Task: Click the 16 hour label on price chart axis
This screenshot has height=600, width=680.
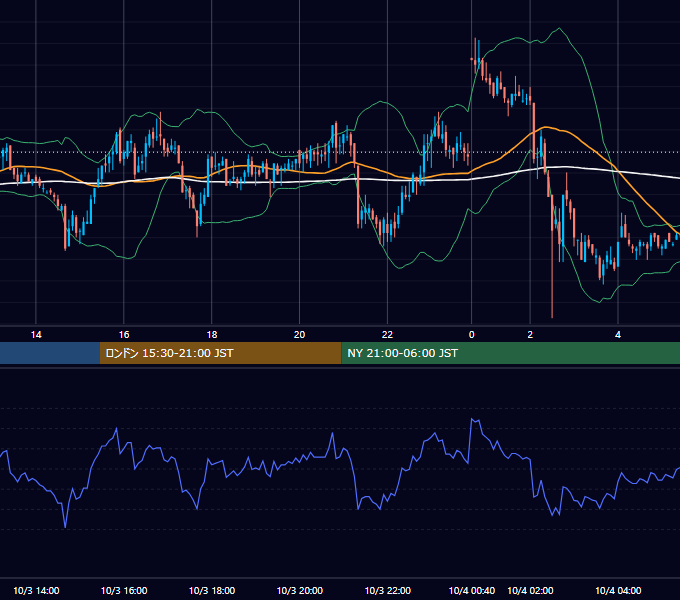Action: coord(124,335)
